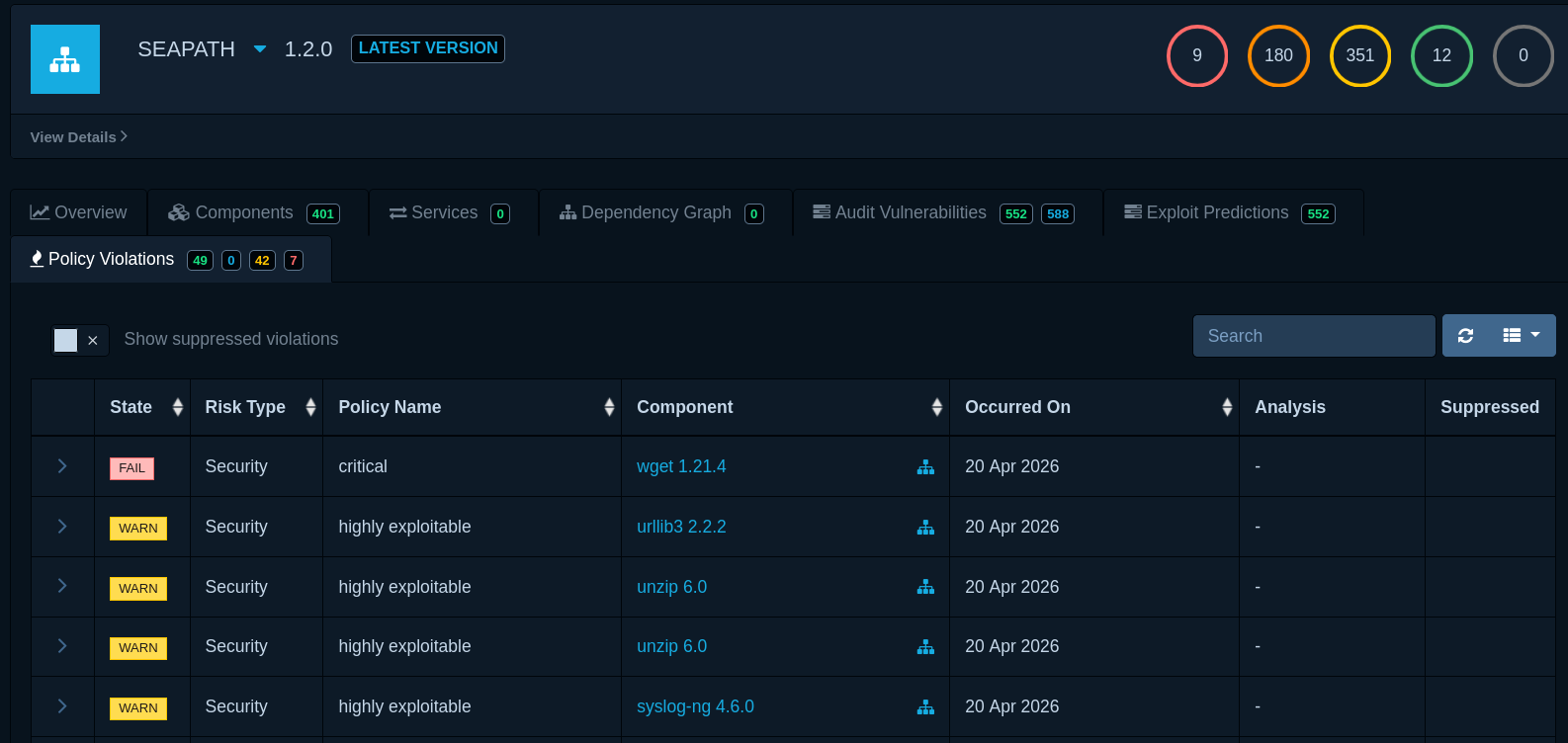
Task: Toggle Show suppressed violations switch
Action: coord(80,340)
